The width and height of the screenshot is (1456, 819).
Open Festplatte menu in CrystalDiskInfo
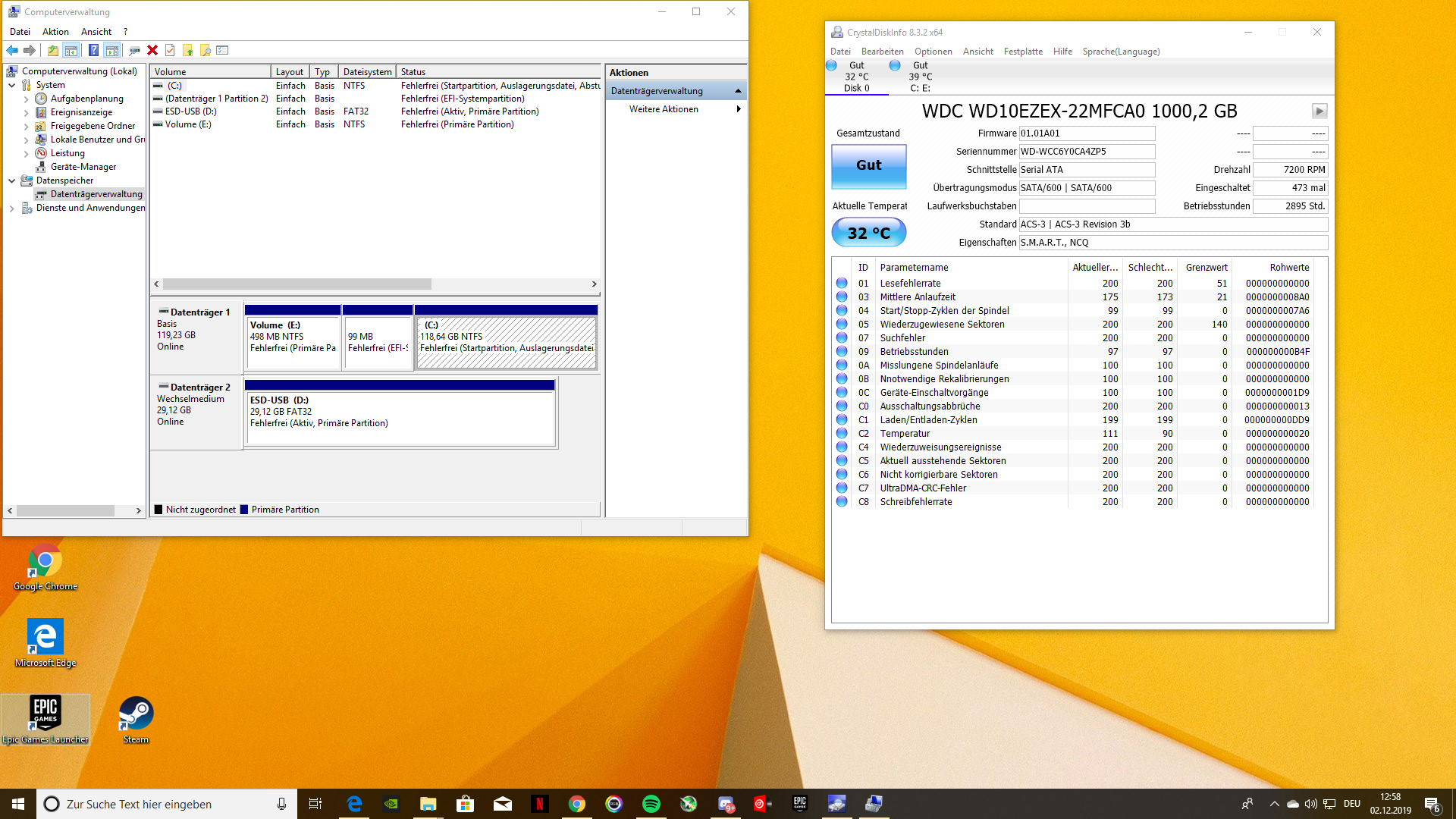pos(1023,52)
